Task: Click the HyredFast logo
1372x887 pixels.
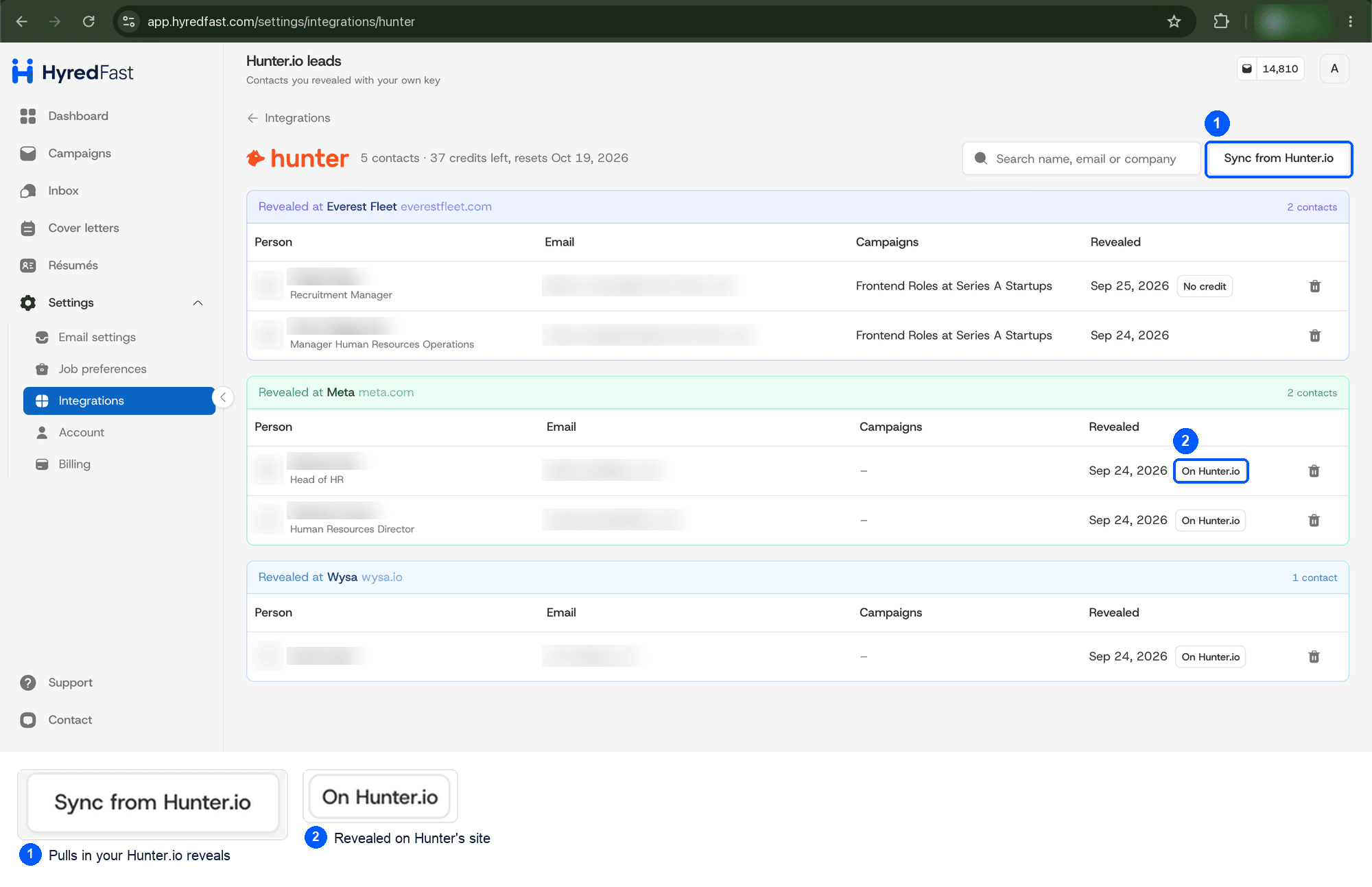Action: tap(73, 72)
